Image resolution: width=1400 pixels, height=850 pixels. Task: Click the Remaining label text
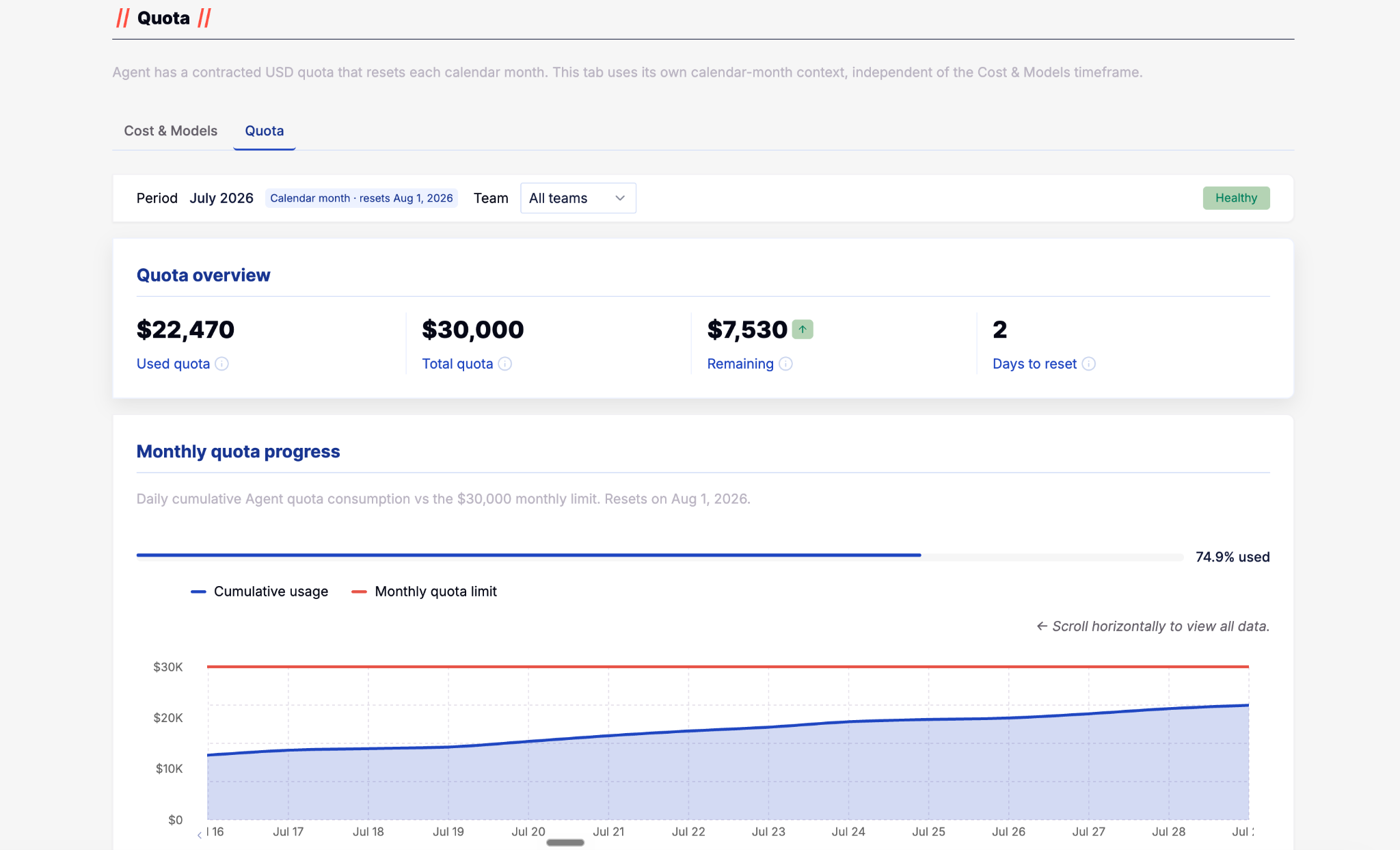[x=740, y=364]
